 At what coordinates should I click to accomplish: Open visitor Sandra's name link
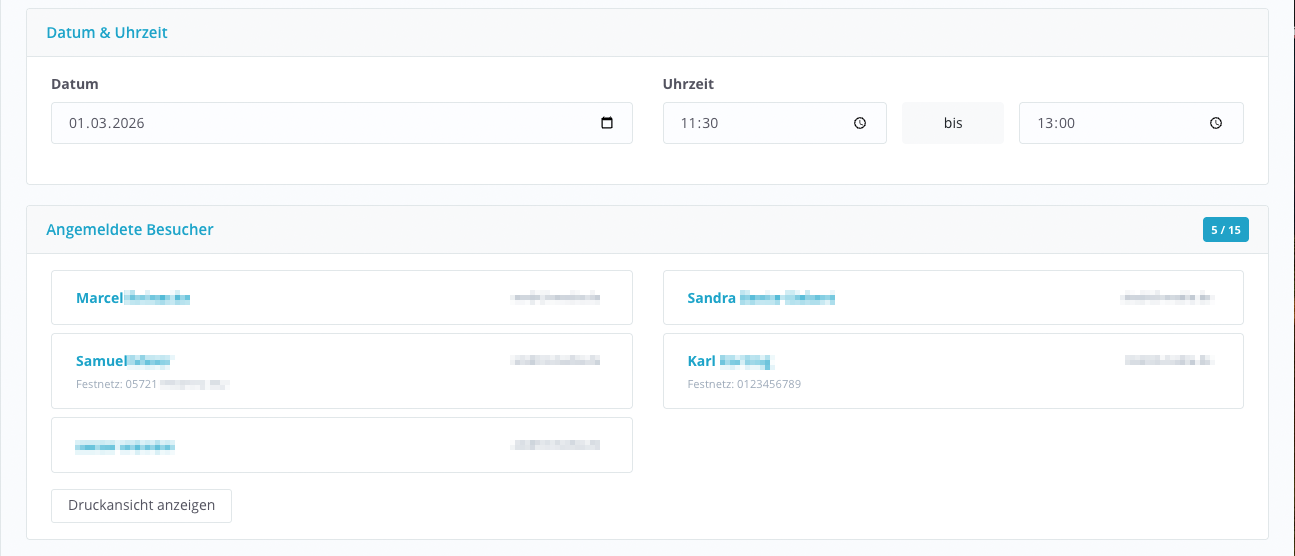[760, 298]
